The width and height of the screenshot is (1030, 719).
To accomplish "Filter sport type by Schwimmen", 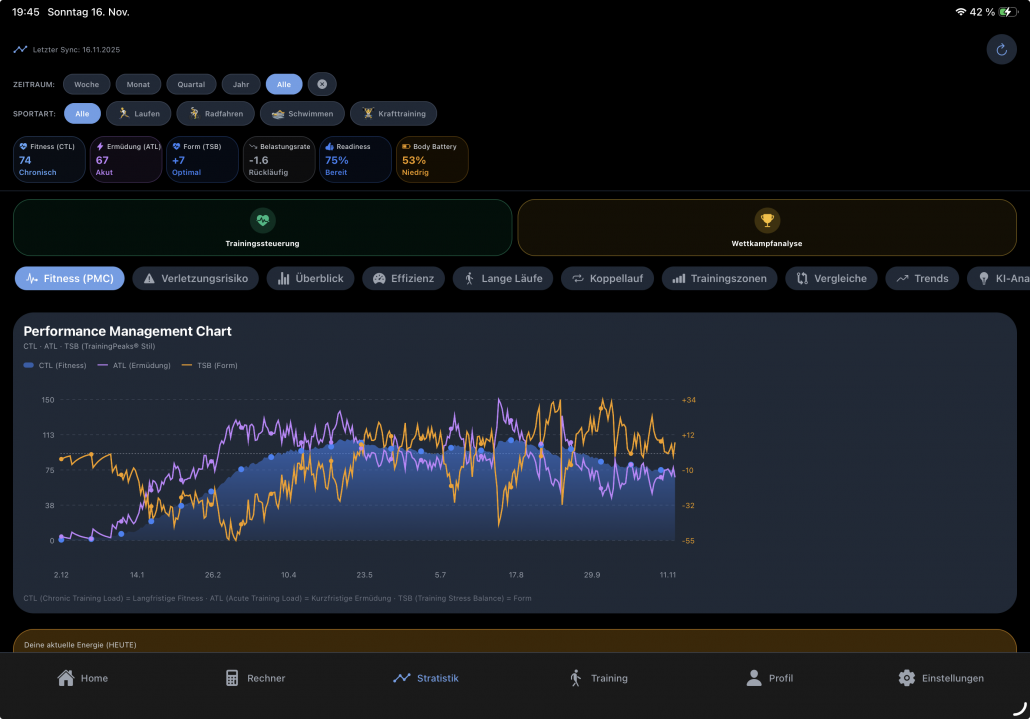I will coord(302,114).
